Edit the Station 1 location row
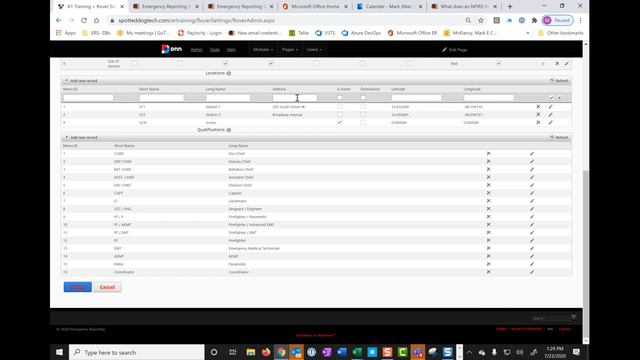Viewport: 640px width, 360px height. (551, 107)
